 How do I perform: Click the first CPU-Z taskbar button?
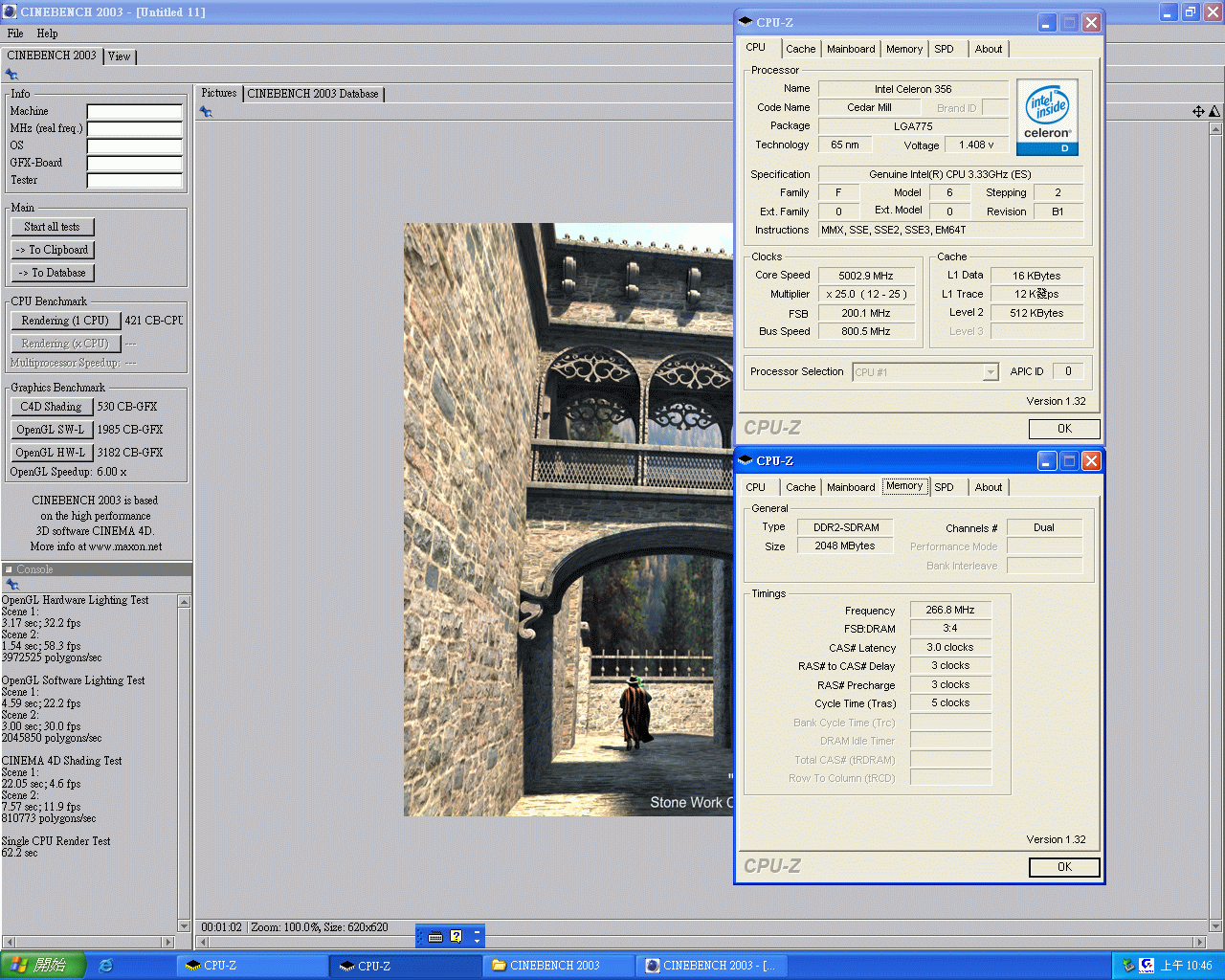tap(252, 966)
